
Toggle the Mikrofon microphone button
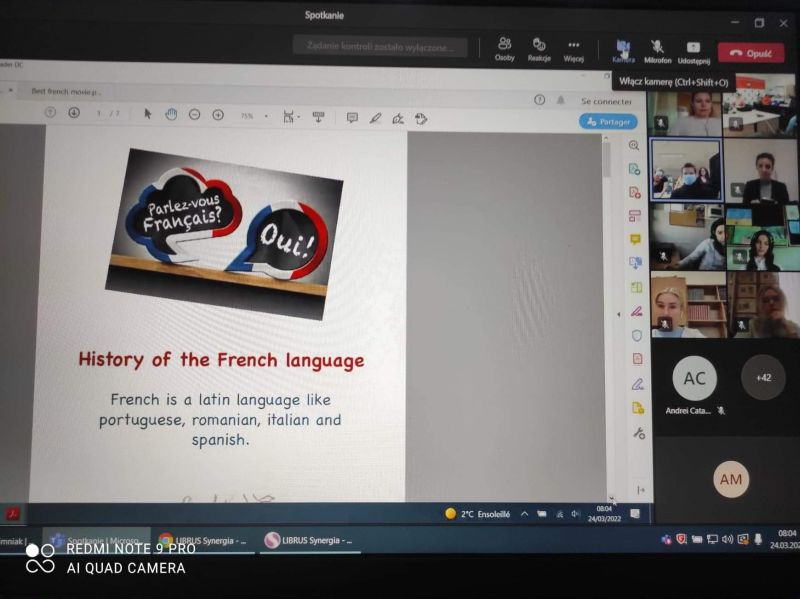[x=657, y=50]
